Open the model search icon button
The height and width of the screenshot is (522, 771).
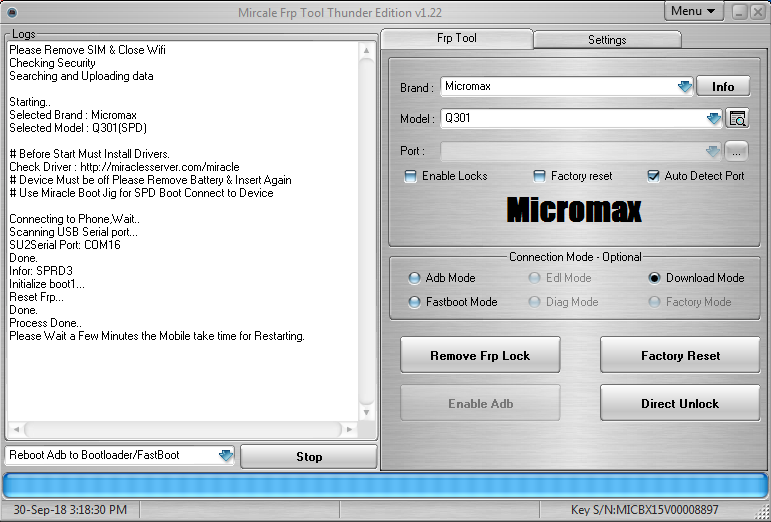[x=737, y=118]
